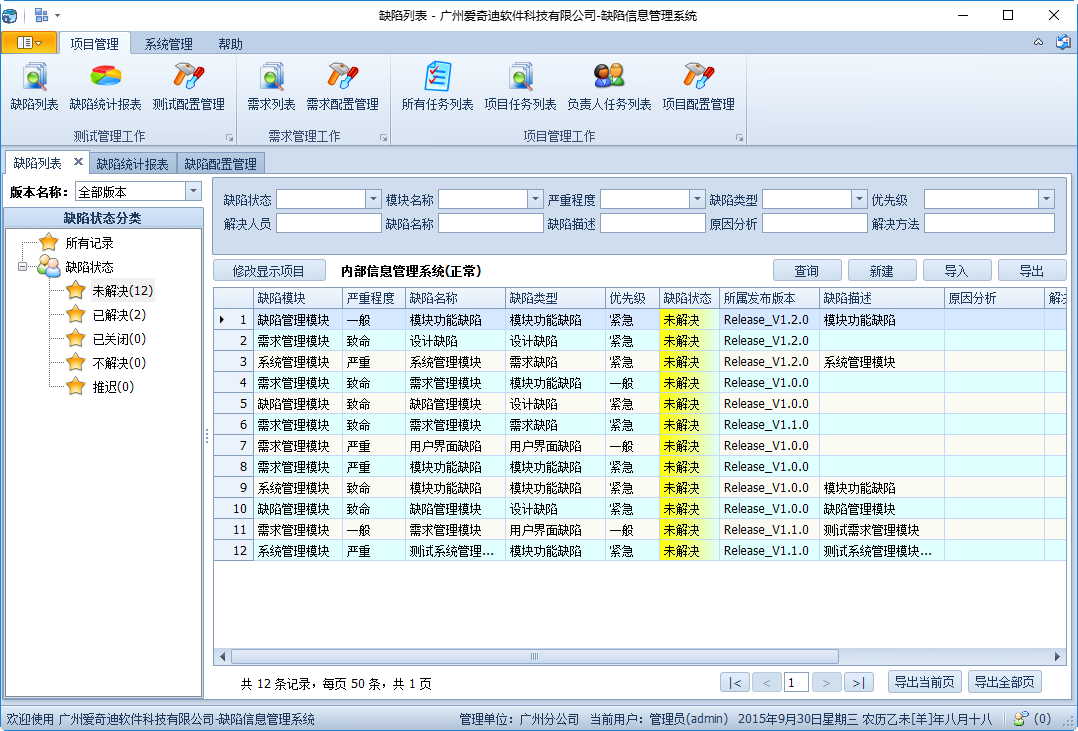Open the 缺陷列表 ribbon icon
Screen dimensions: 1078x731
tap(34, 77)
